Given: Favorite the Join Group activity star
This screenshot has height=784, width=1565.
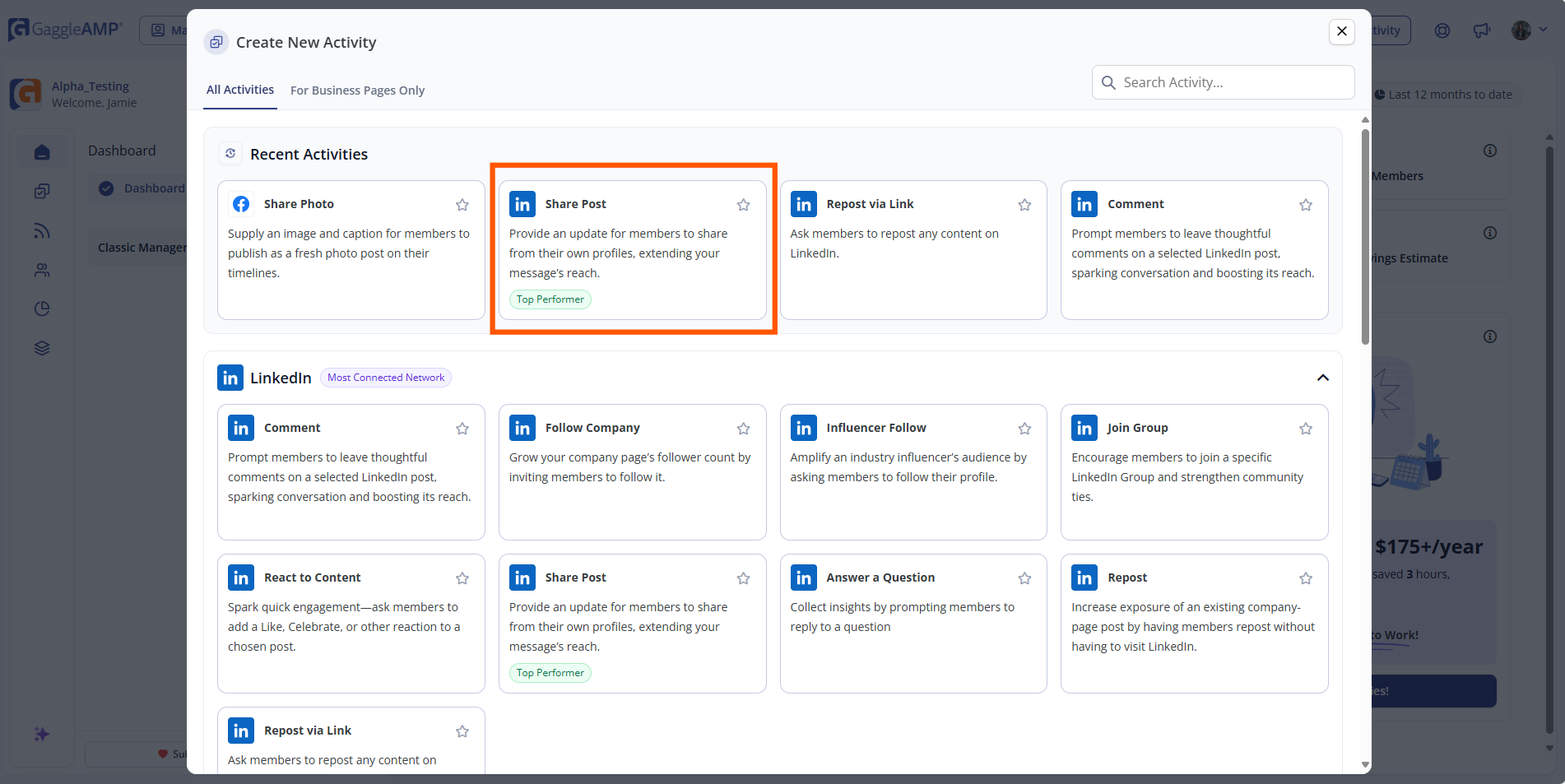Looking at the screenshot, I should 1305,429.
